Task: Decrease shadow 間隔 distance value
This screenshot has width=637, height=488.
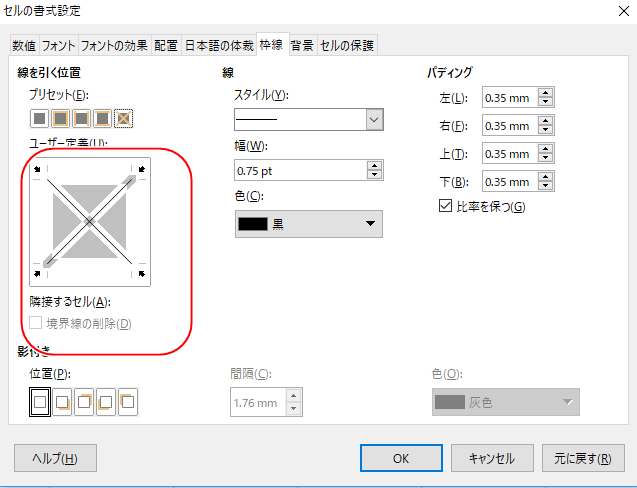Action: coord(293,409)
